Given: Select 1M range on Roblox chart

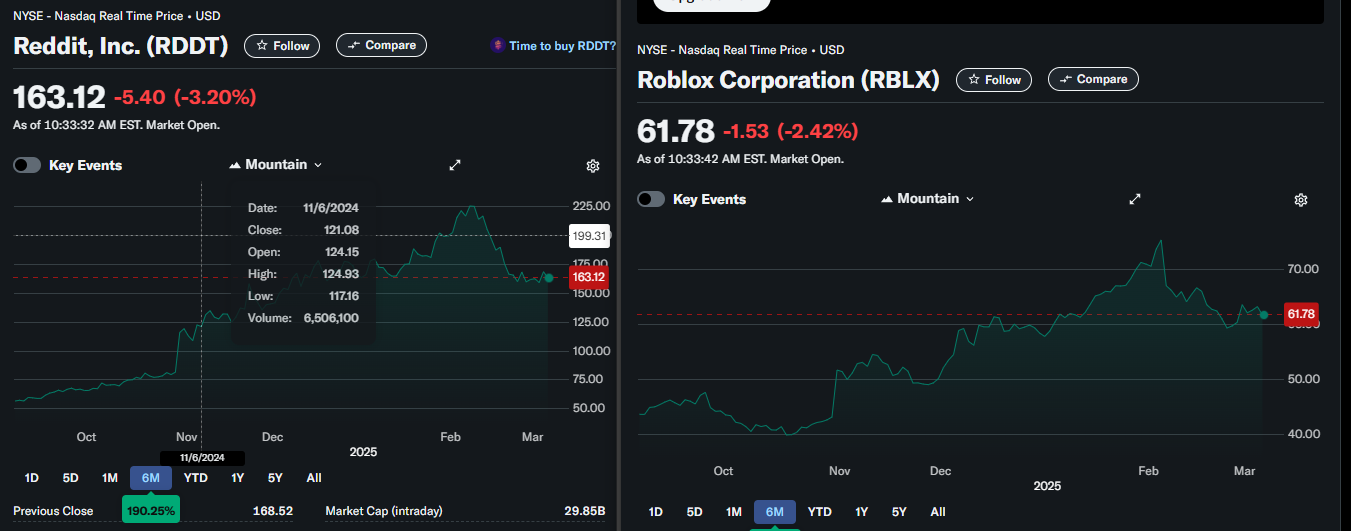Looking at the screenshot, I should pos(733,511).
